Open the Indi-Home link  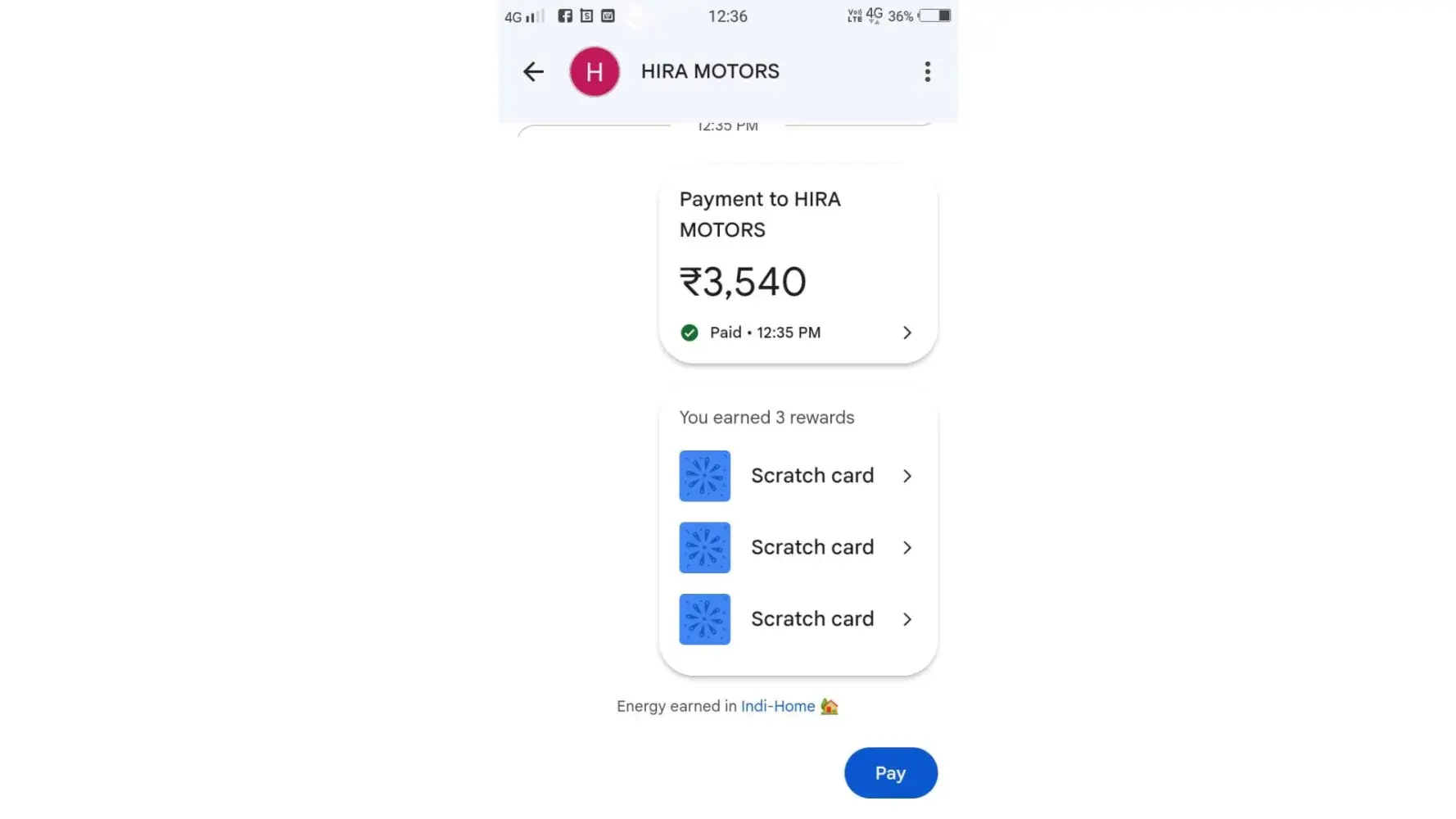(777, 706)
